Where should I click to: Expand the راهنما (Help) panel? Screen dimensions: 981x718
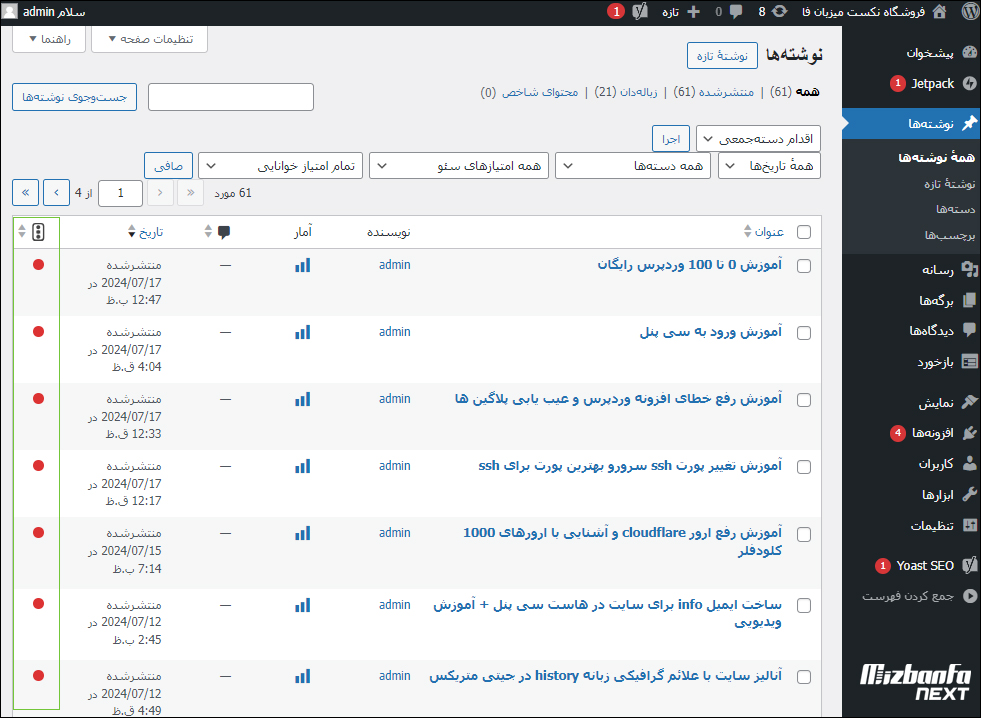pyautogui.click(x=49, y=39)
